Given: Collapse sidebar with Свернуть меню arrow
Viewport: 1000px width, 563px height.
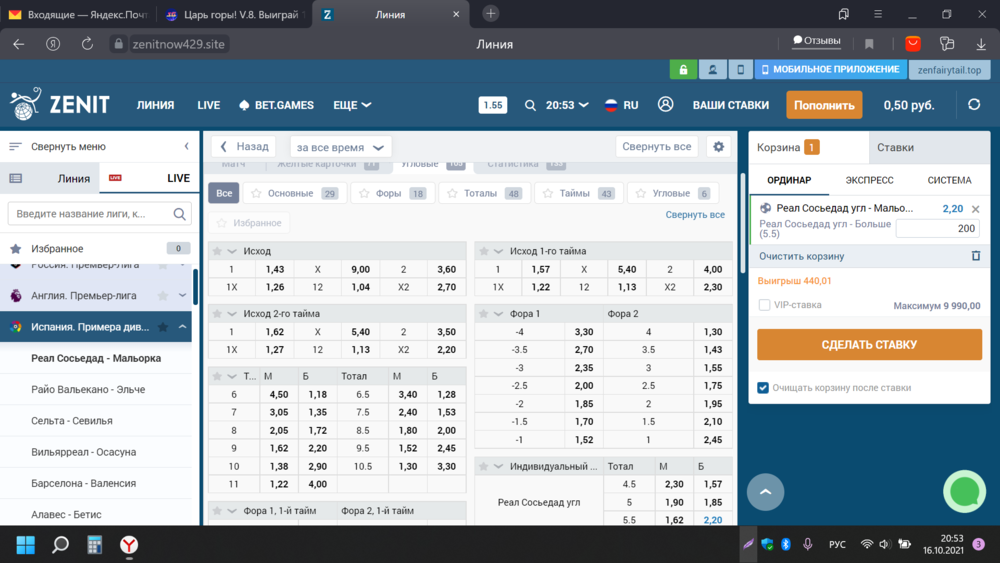Looking at the screenshot, I should coord(186,146).
